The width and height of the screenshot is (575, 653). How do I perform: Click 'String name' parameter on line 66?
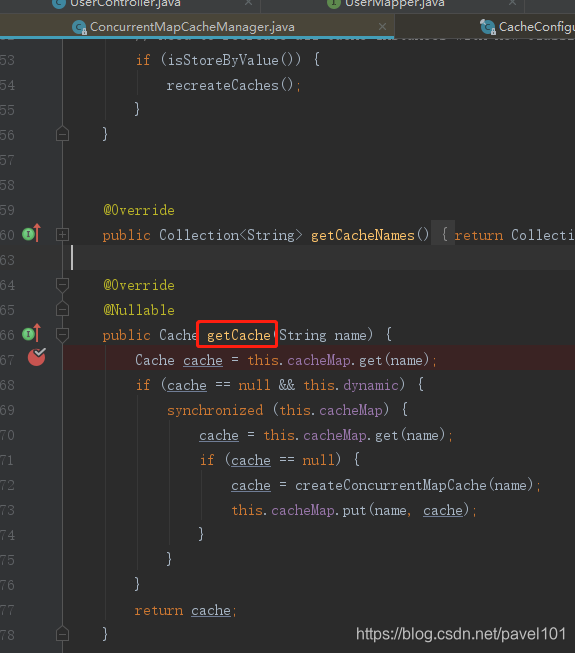[x=323, y=335]
